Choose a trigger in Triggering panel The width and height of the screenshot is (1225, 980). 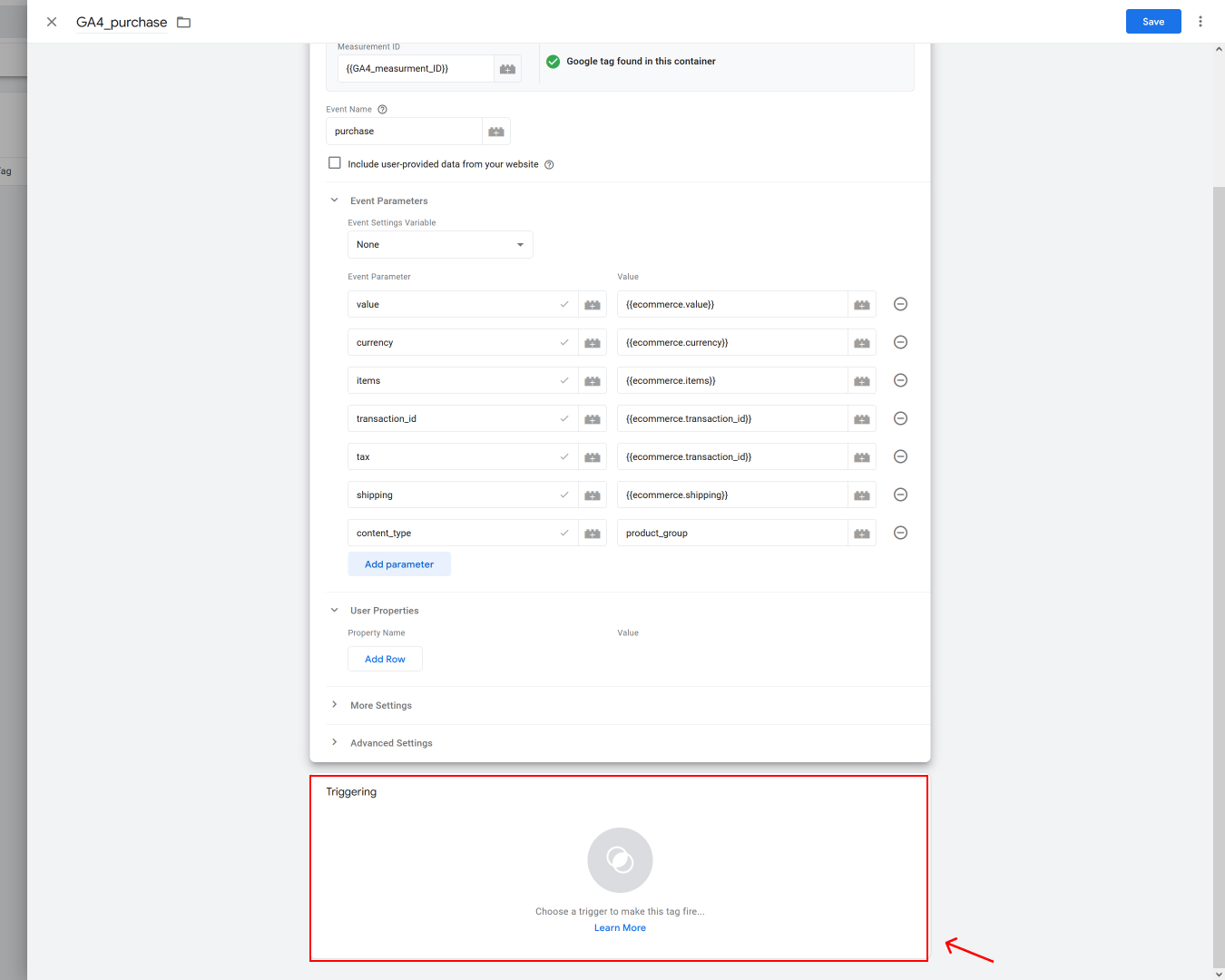(620, 860)
